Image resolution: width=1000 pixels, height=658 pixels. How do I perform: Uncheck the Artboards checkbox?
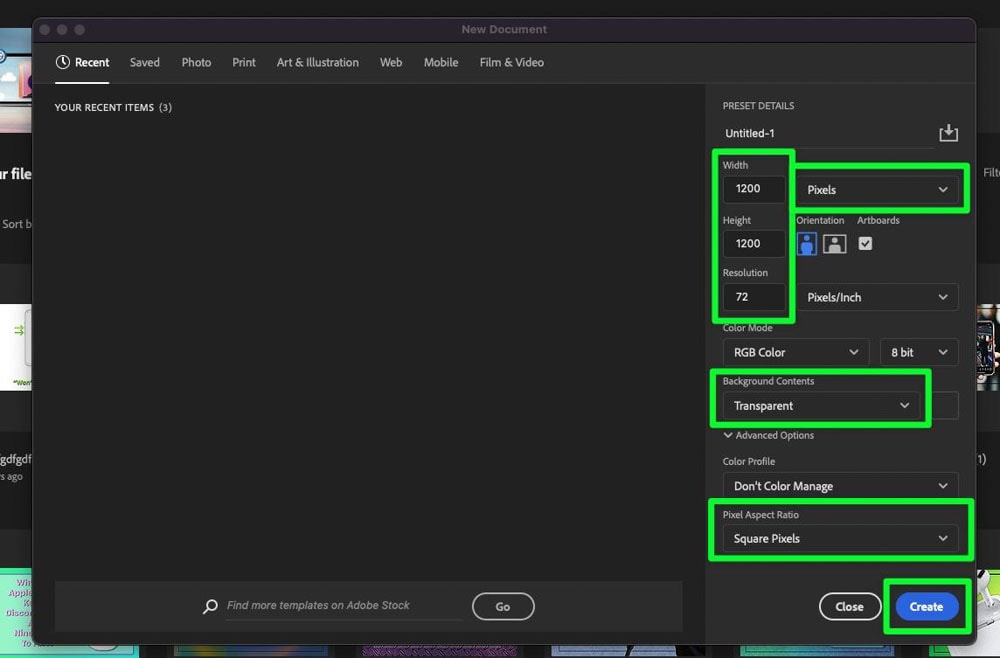[x=865, y=243]
